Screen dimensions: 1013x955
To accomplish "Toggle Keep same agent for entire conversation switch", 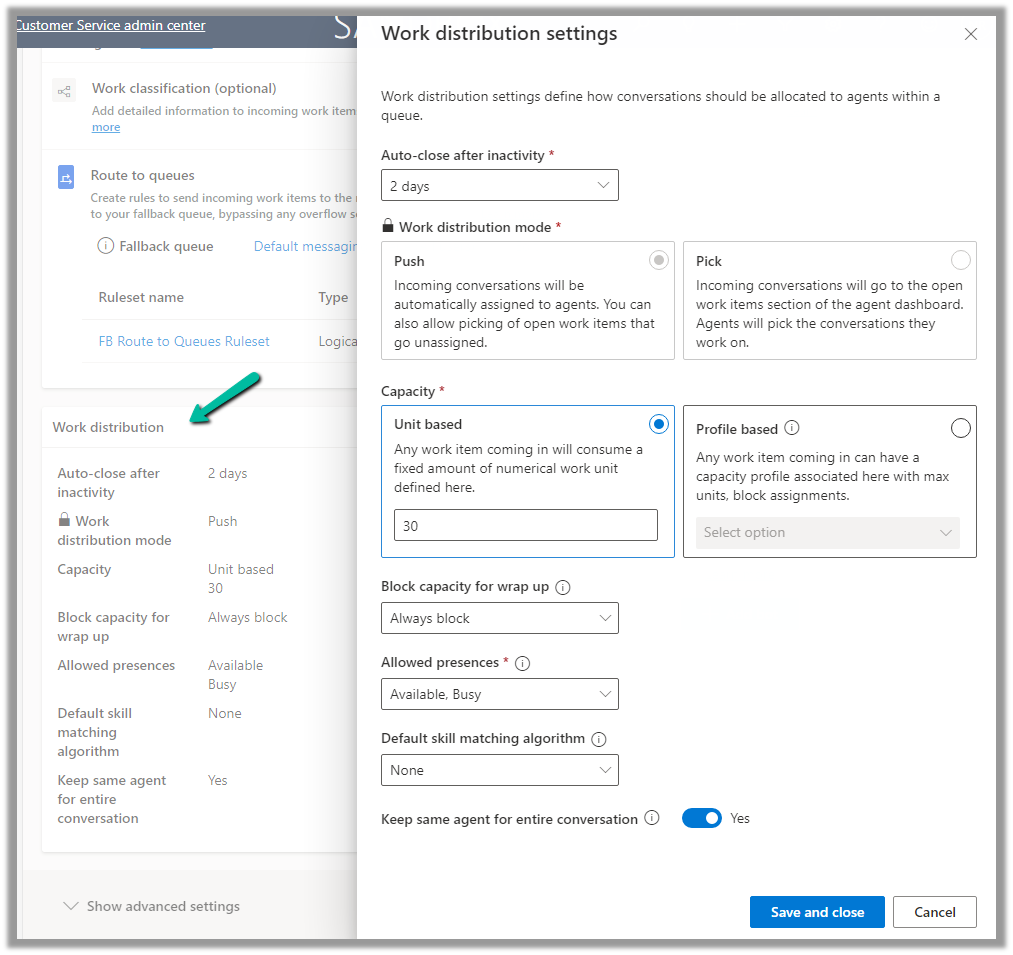I will (x=702, y=818).
